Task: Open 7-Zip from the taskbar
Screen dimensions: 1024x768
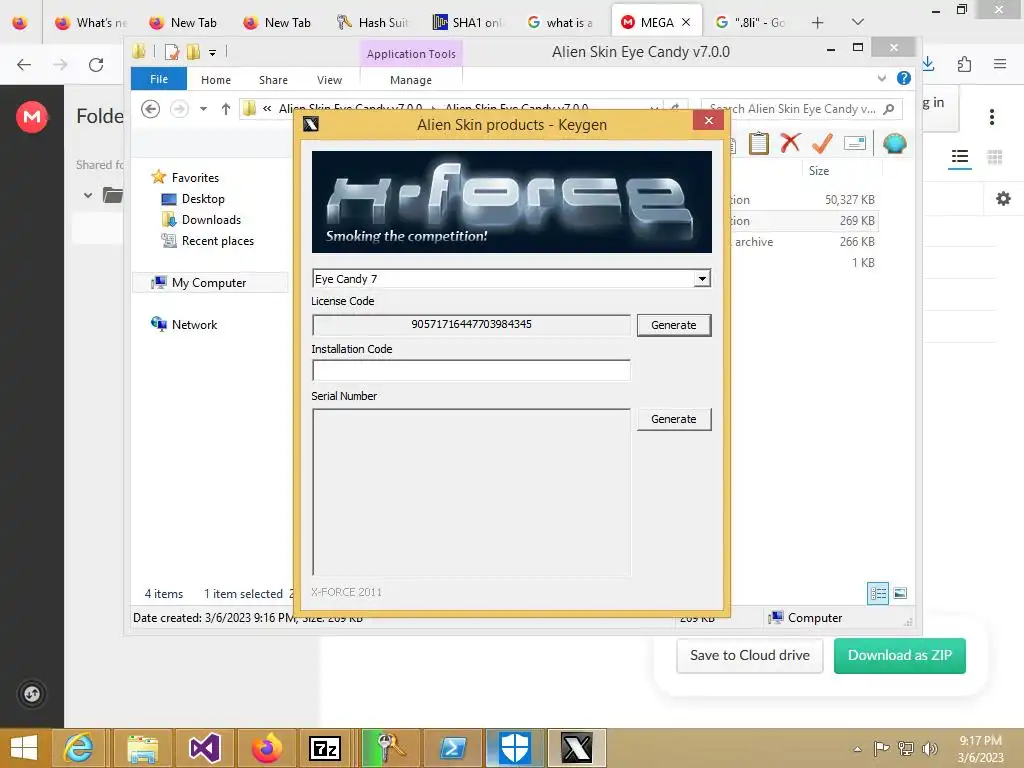Action: pos(325,748)
